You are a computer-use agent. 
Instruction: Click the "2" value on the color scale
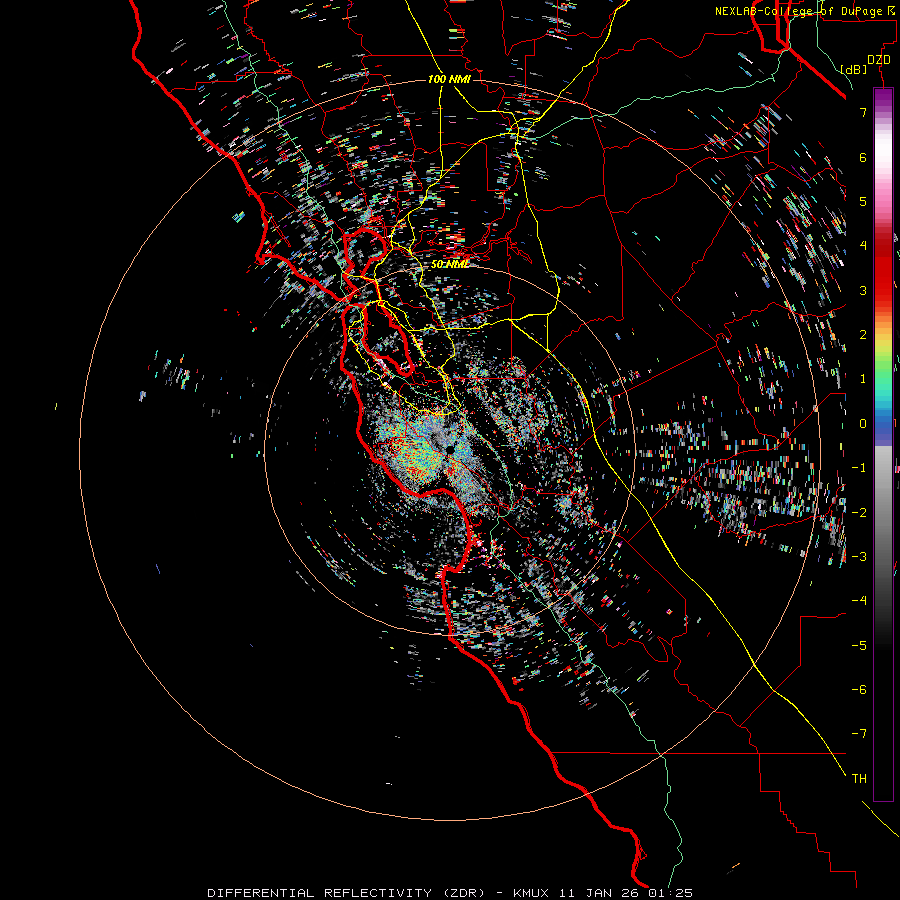863,335
